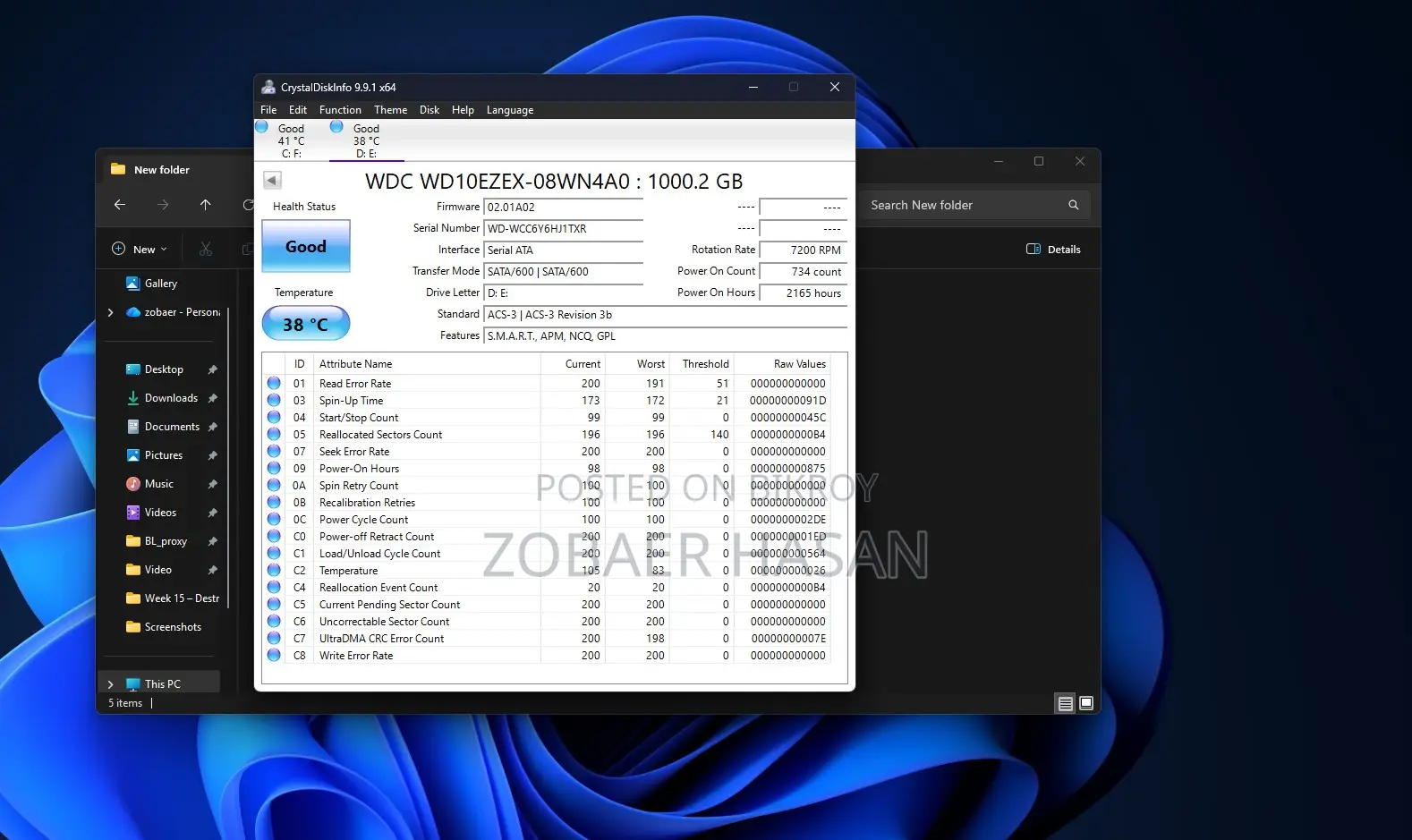The height and width of the screenshot is (840, 1412).
Task: Click status circle for Reallocated Sectors Count row
Action: pos(274,434)
